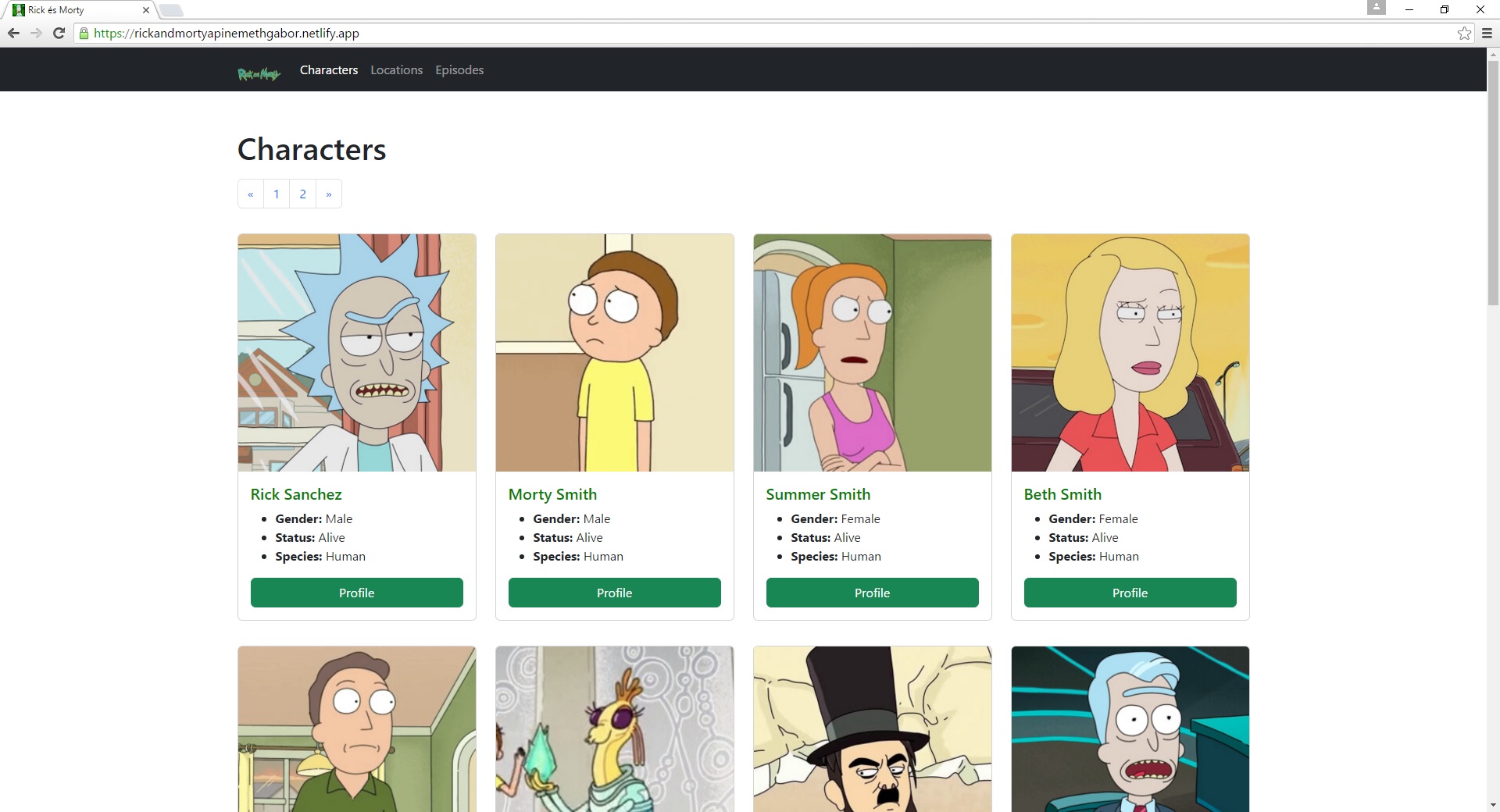Bookmark page using the star icon
Screen dimensions: 1500x812
pyautogui.click(x=1464, y=33)
